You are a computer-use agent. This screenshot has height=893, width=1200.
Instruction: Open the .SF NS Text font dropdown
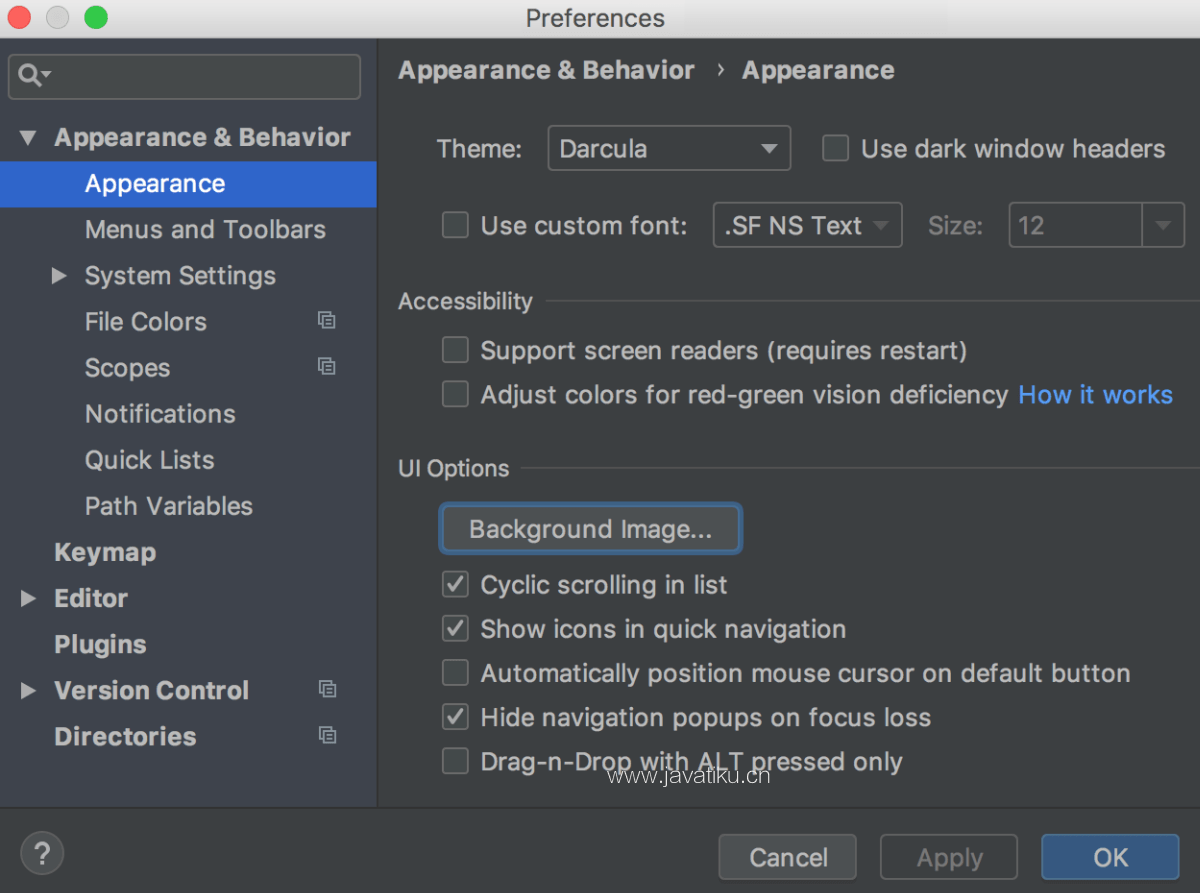807,225
